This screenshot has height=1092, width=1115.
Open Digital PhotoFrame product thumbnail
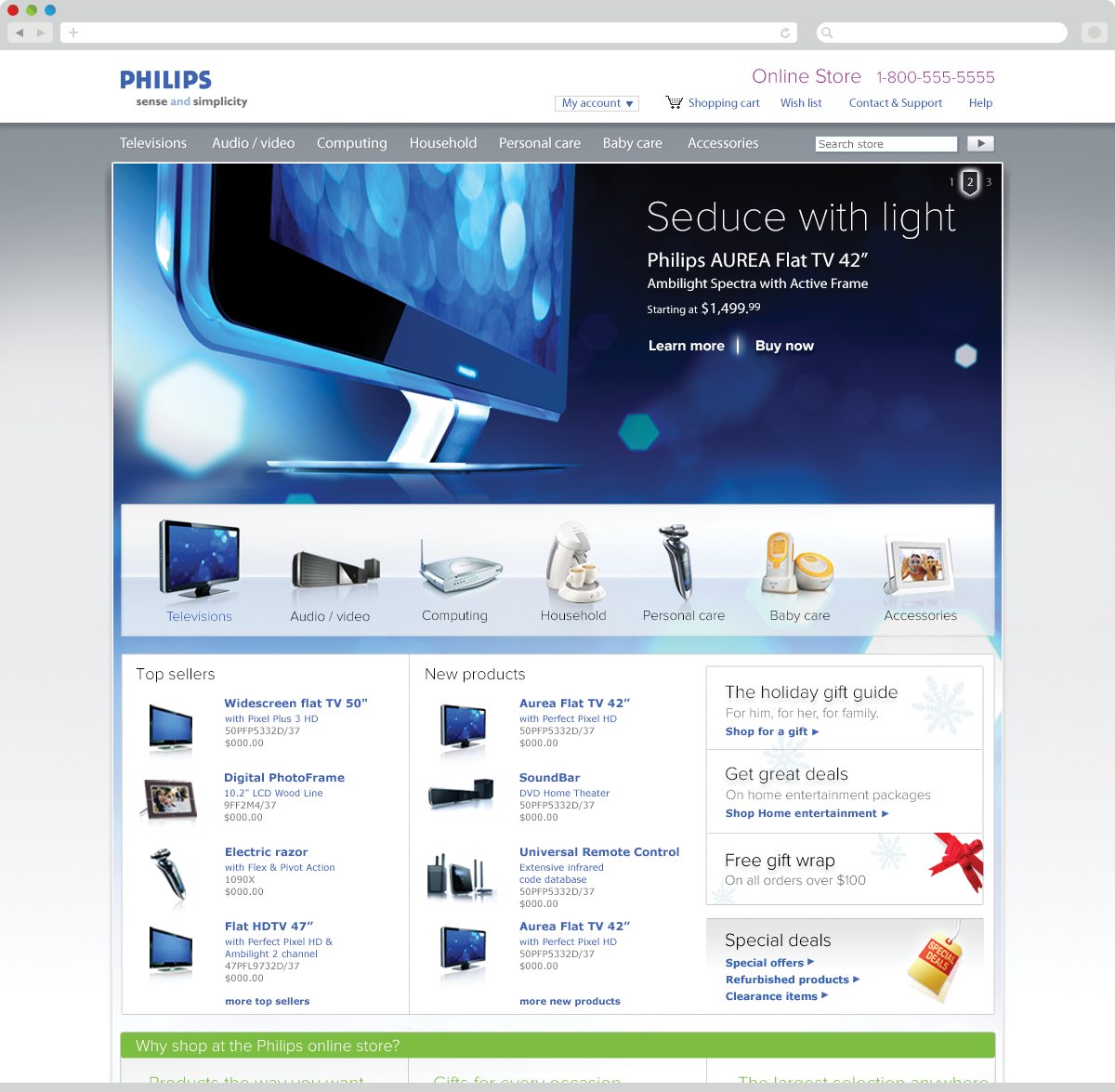tap(170, 801)
